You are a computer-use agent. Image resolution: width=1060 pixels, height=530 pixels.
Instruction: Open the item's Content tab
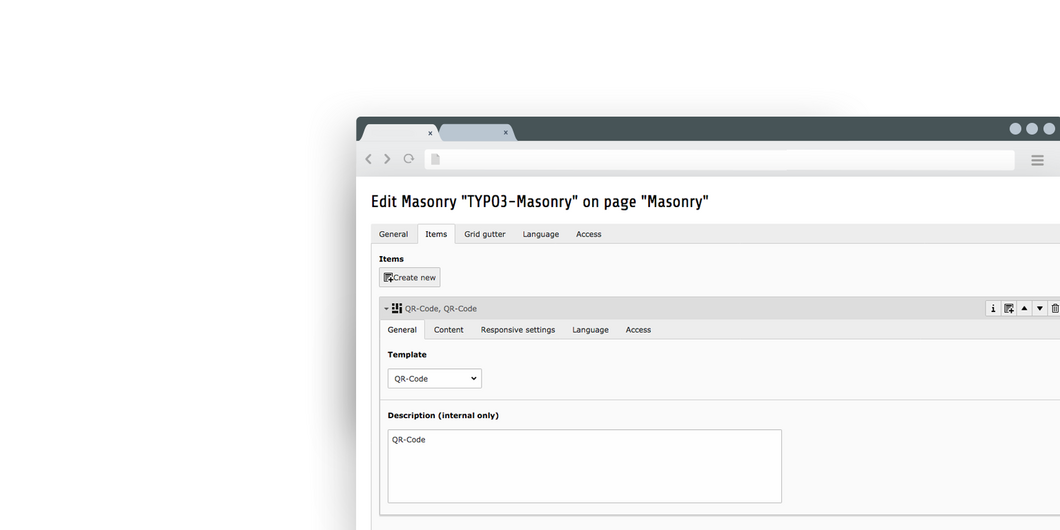448,330
